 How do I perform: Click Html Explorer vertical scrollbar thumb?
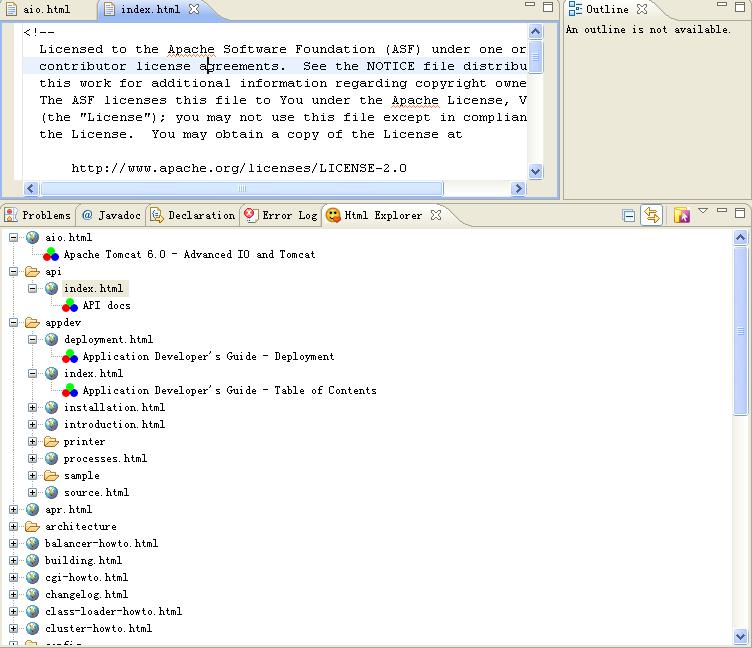tap(740, 330)
